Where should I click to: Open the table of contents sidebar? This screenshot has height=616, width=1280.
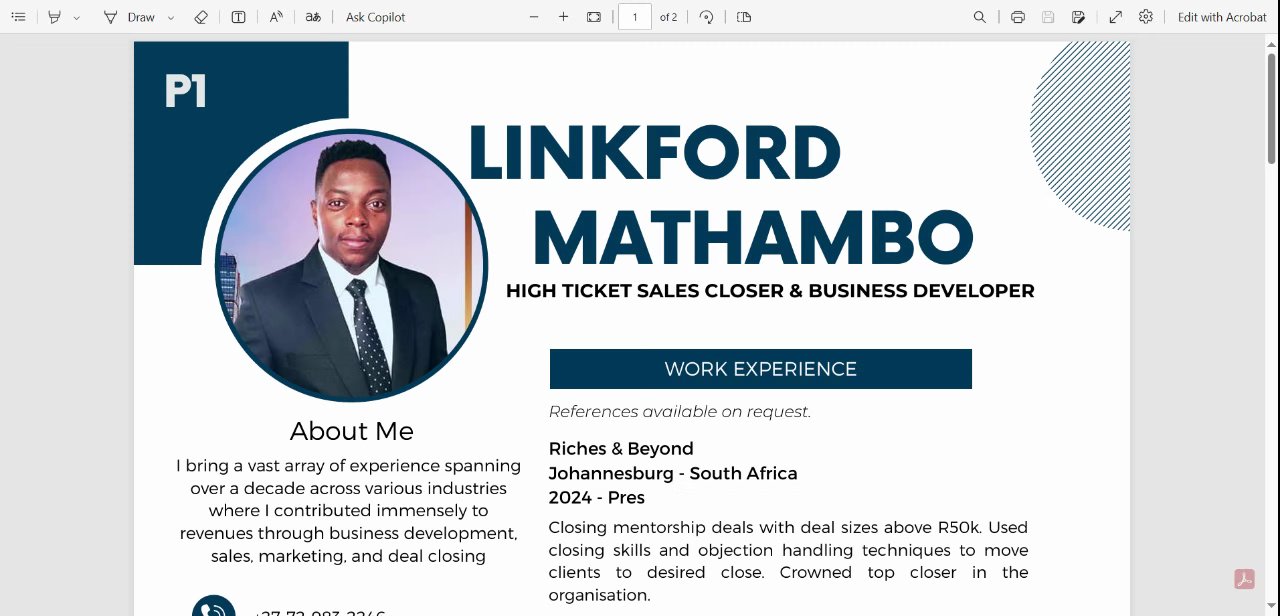point(18,17)
